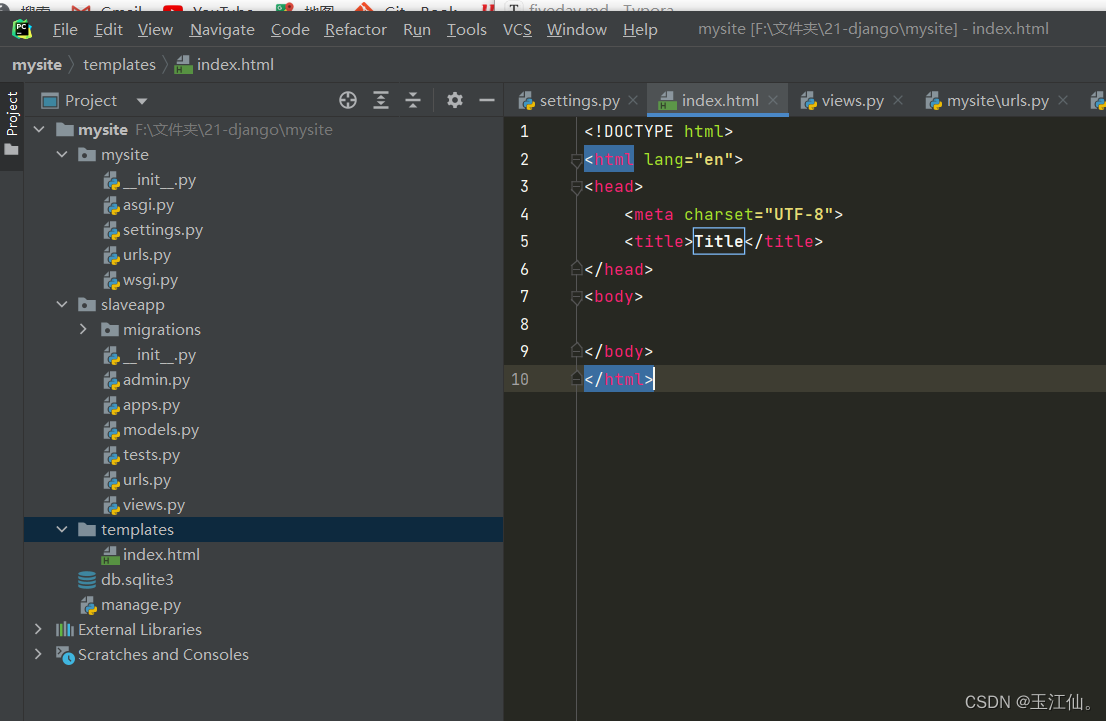This screenshot has width=1106, height=721.
Task: Open the Tools menu
Action: [466, 30]
